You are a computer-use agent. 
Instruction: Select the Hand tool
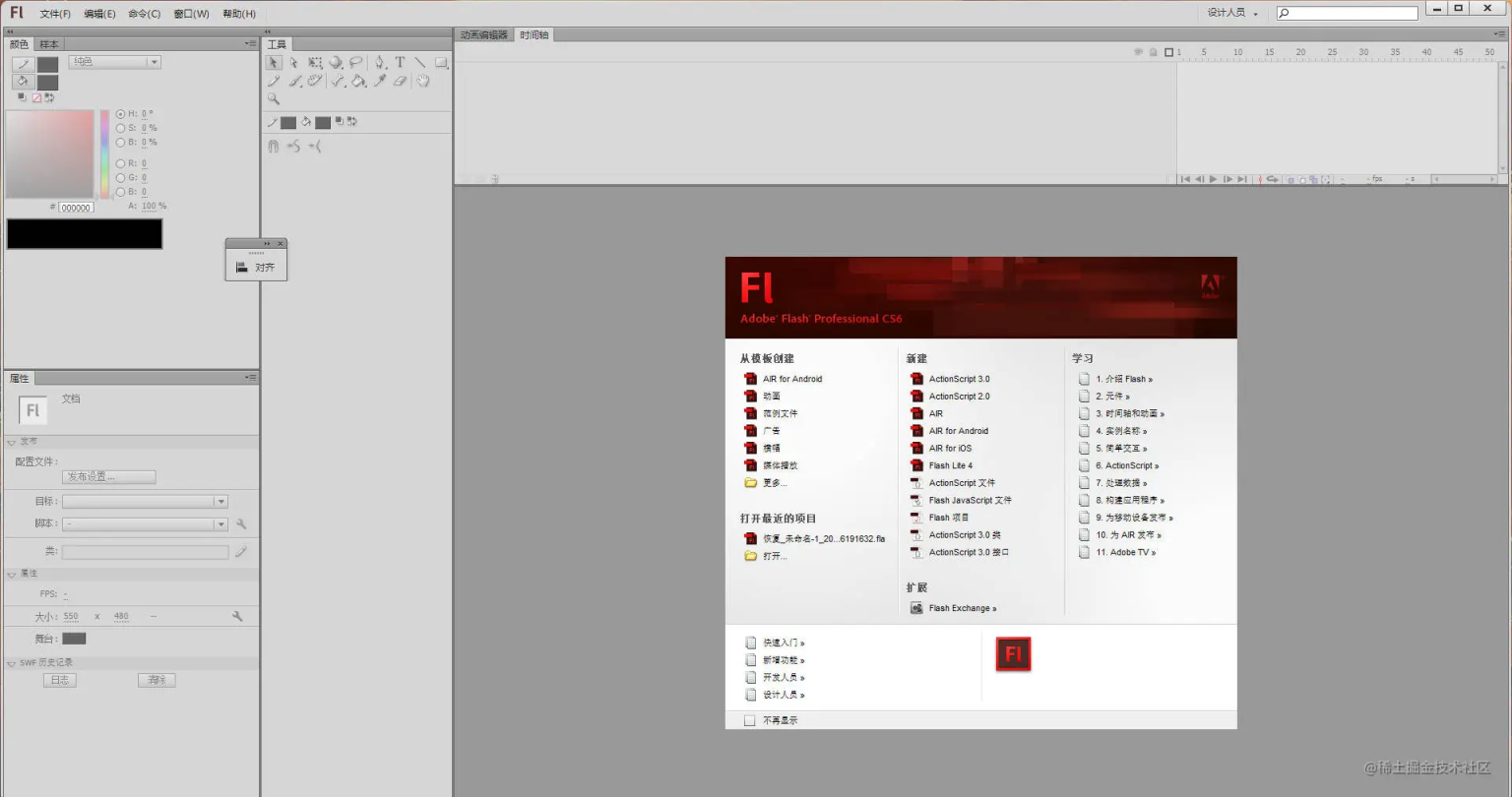coord(423,81)
